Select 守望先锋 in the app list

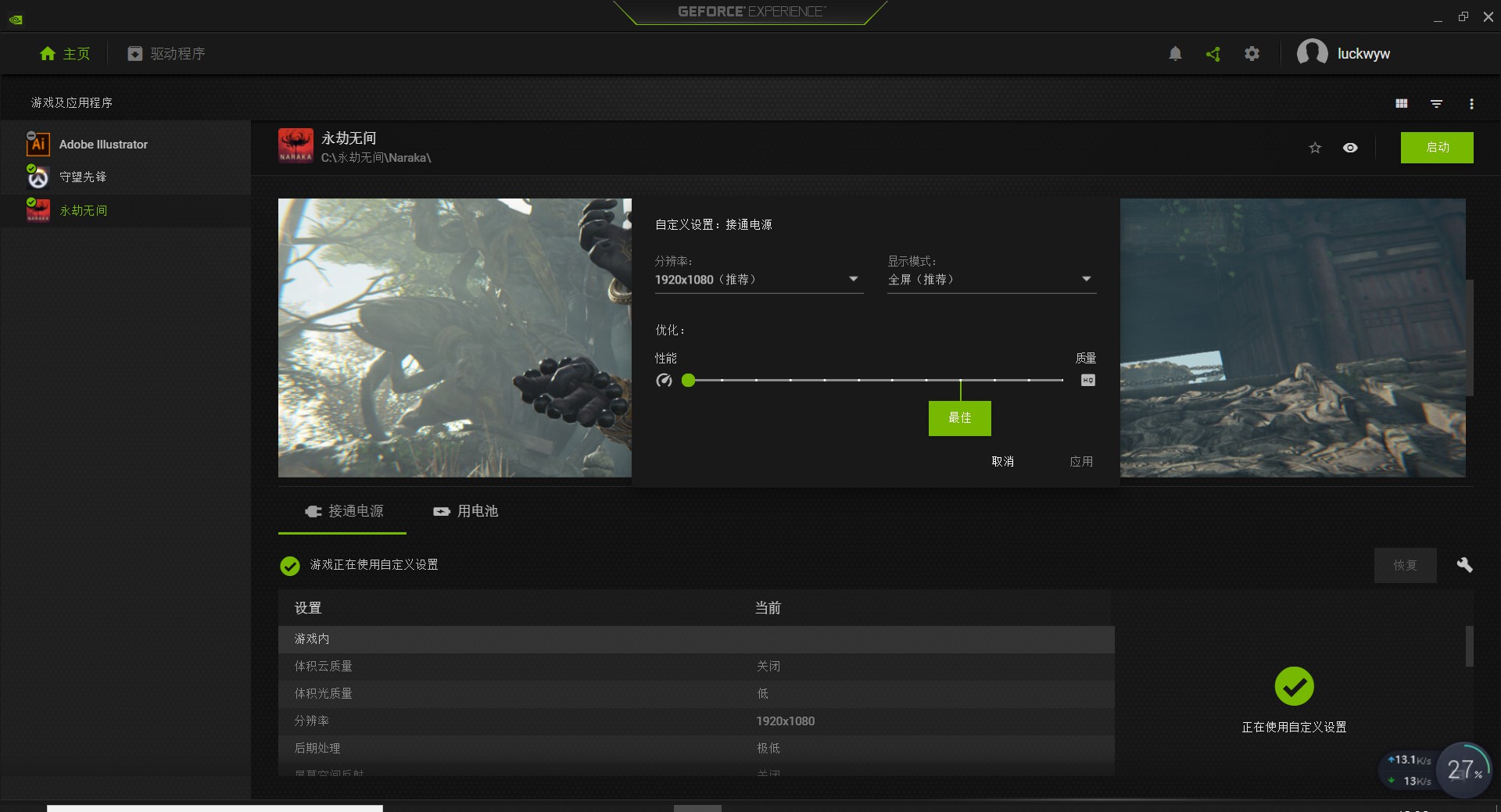[125, 177]
